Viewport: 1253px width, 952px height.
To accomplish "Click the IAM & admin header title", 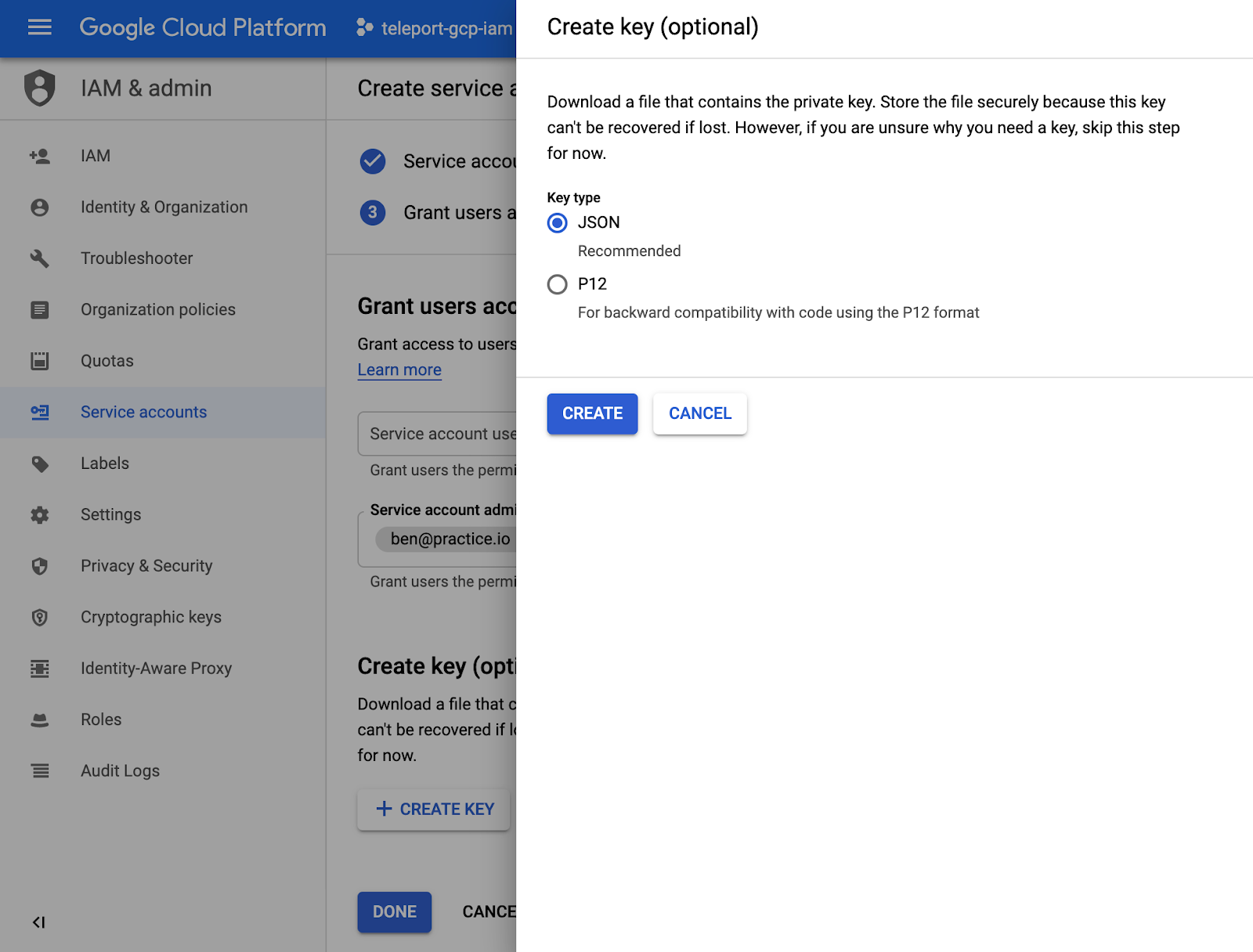I will point(146,88).
